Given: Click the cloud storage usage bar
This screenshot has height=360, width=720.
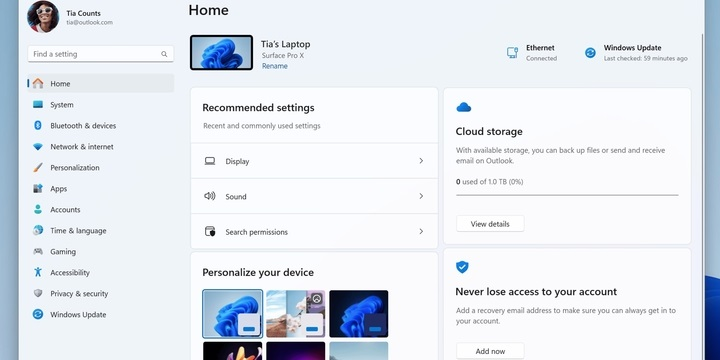Looking at the screenshot, I should [x=567, y=195].
